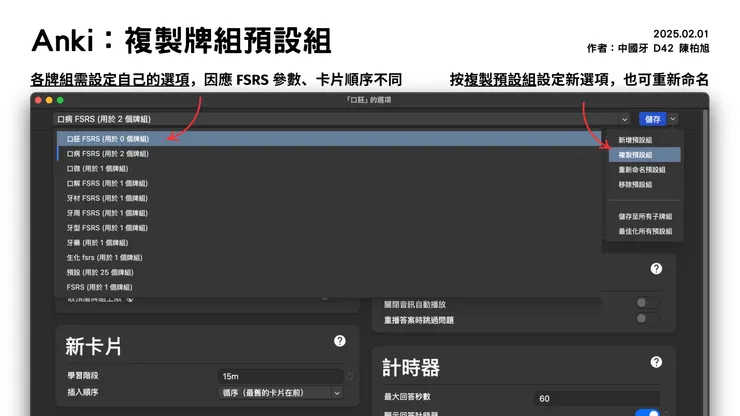Click the 計時器 section heading

coord(411,368)
